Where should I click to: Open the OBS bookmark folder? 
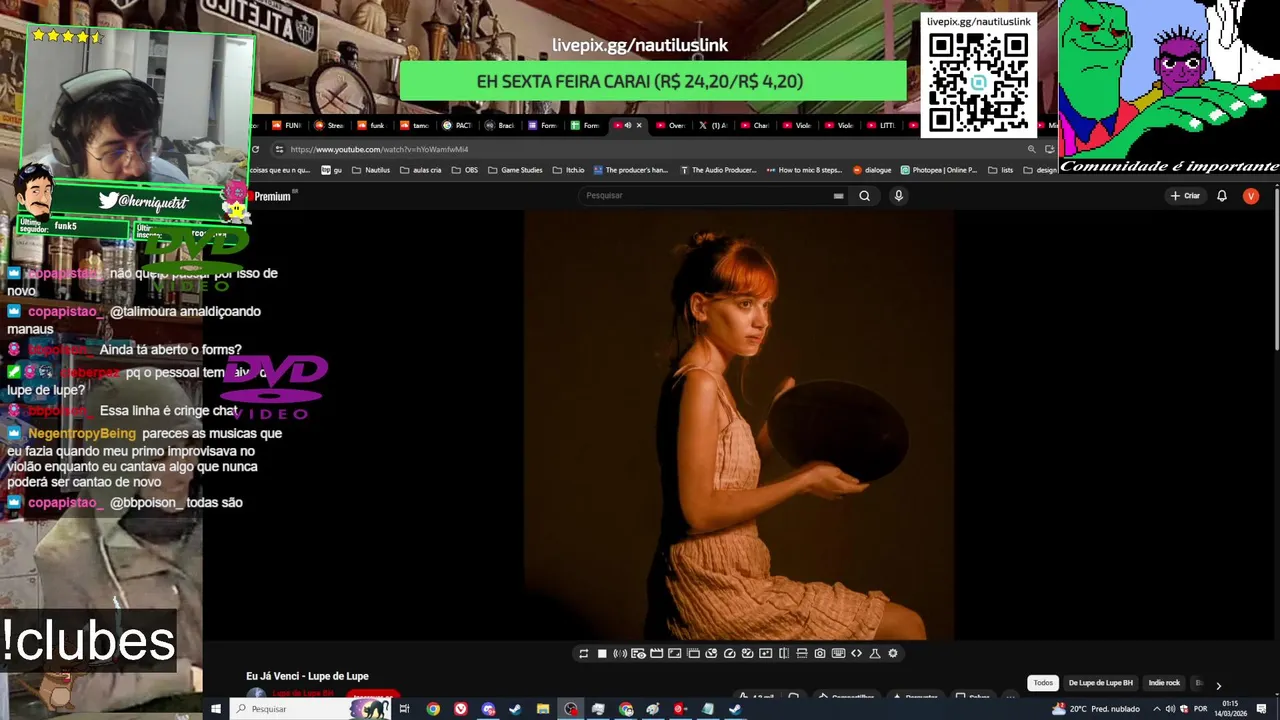(x=465, y=170)
